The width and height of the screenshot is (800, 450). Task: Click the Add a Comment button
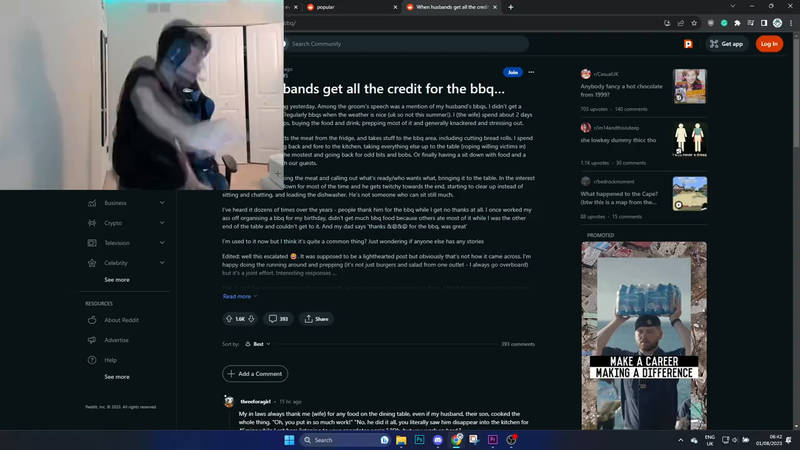(255, 373)
